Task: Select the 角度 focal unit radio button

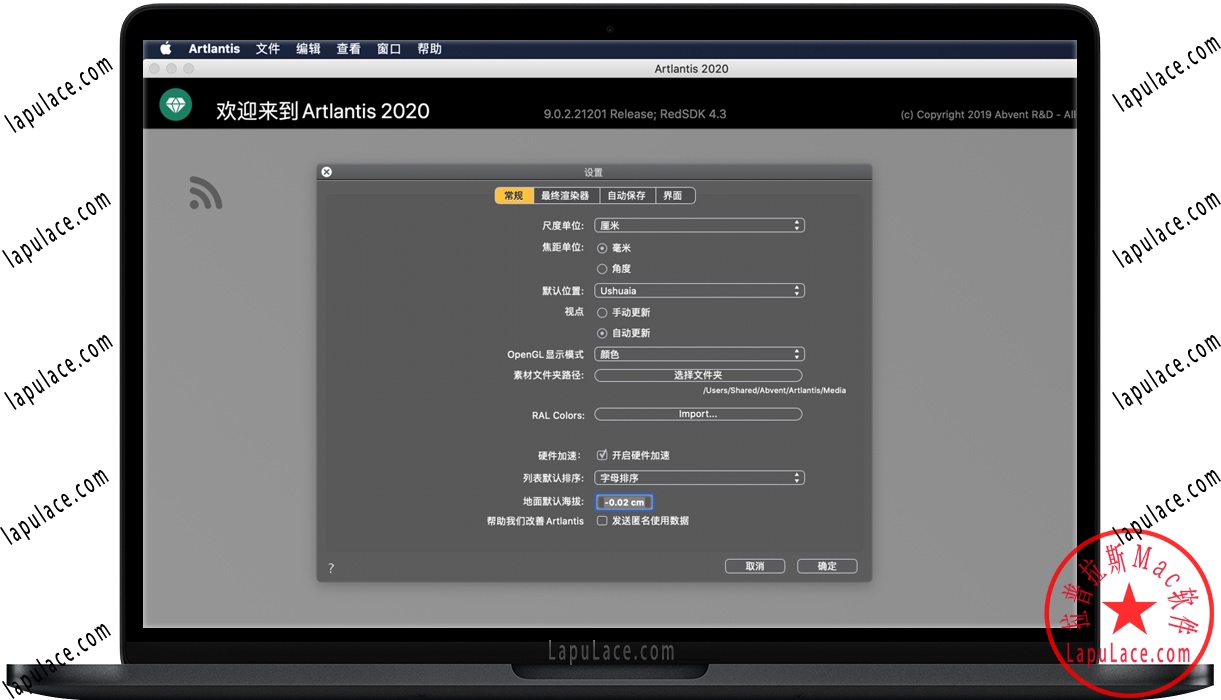Action: point(602,268)
